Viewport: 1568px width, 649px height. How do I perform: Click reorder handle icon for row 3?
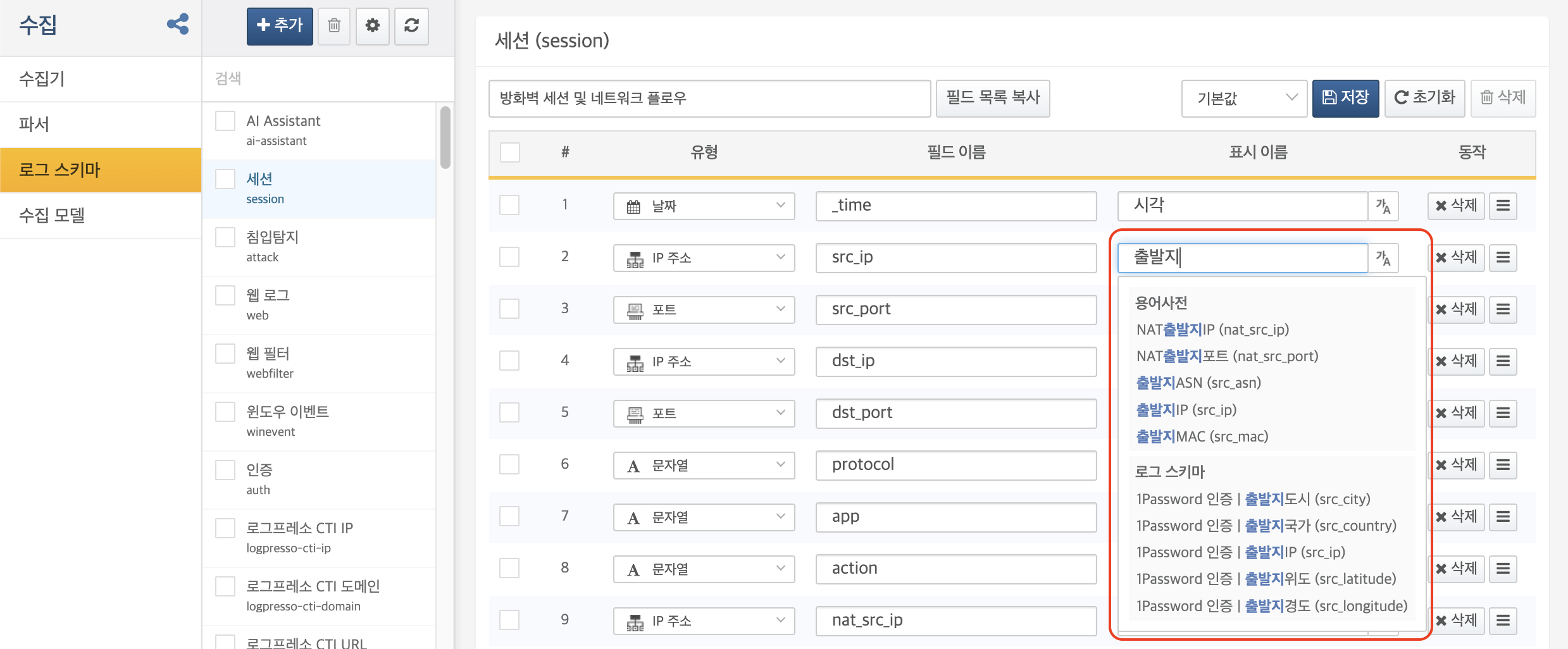pos(1503,309)
